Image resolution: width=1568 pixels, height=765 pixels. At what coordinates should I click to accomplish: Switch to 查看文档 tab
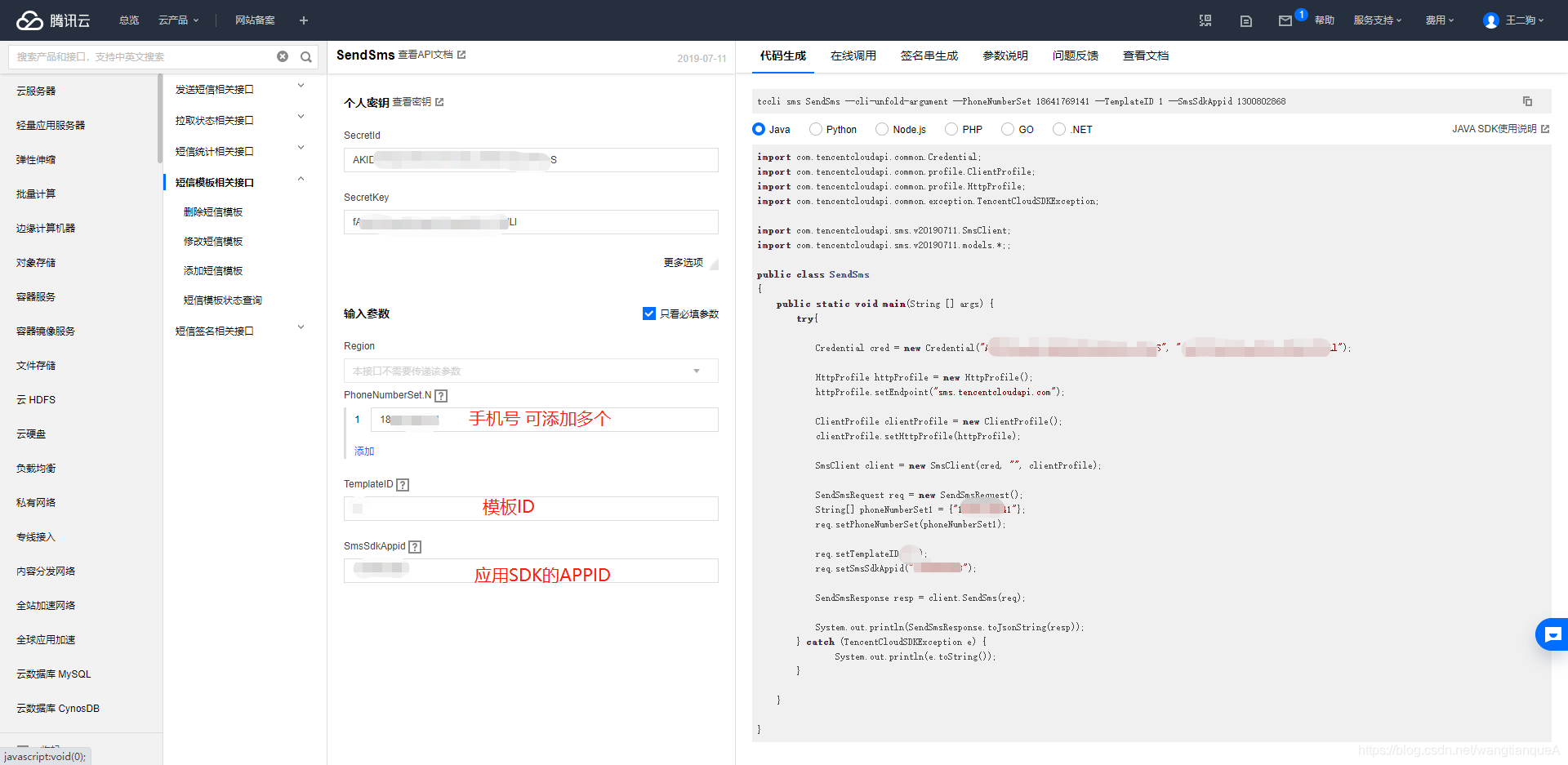1146,56
